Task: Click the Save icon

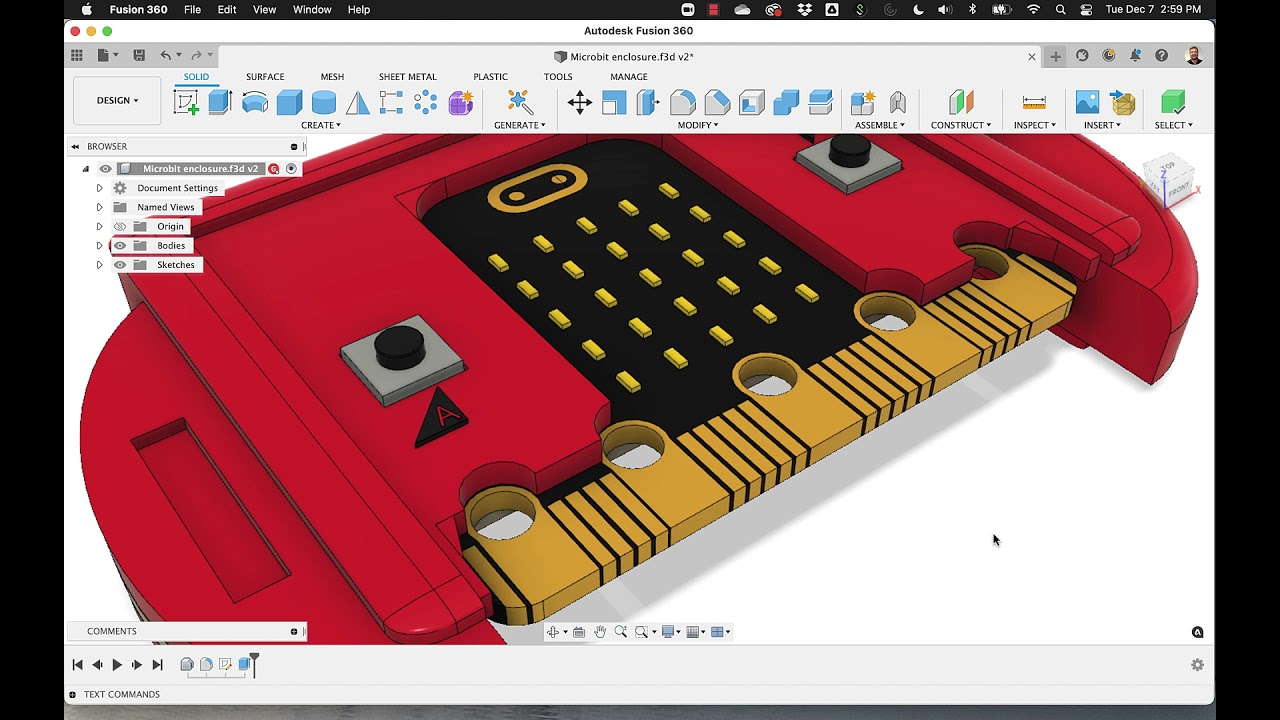Action: (139, 56)
